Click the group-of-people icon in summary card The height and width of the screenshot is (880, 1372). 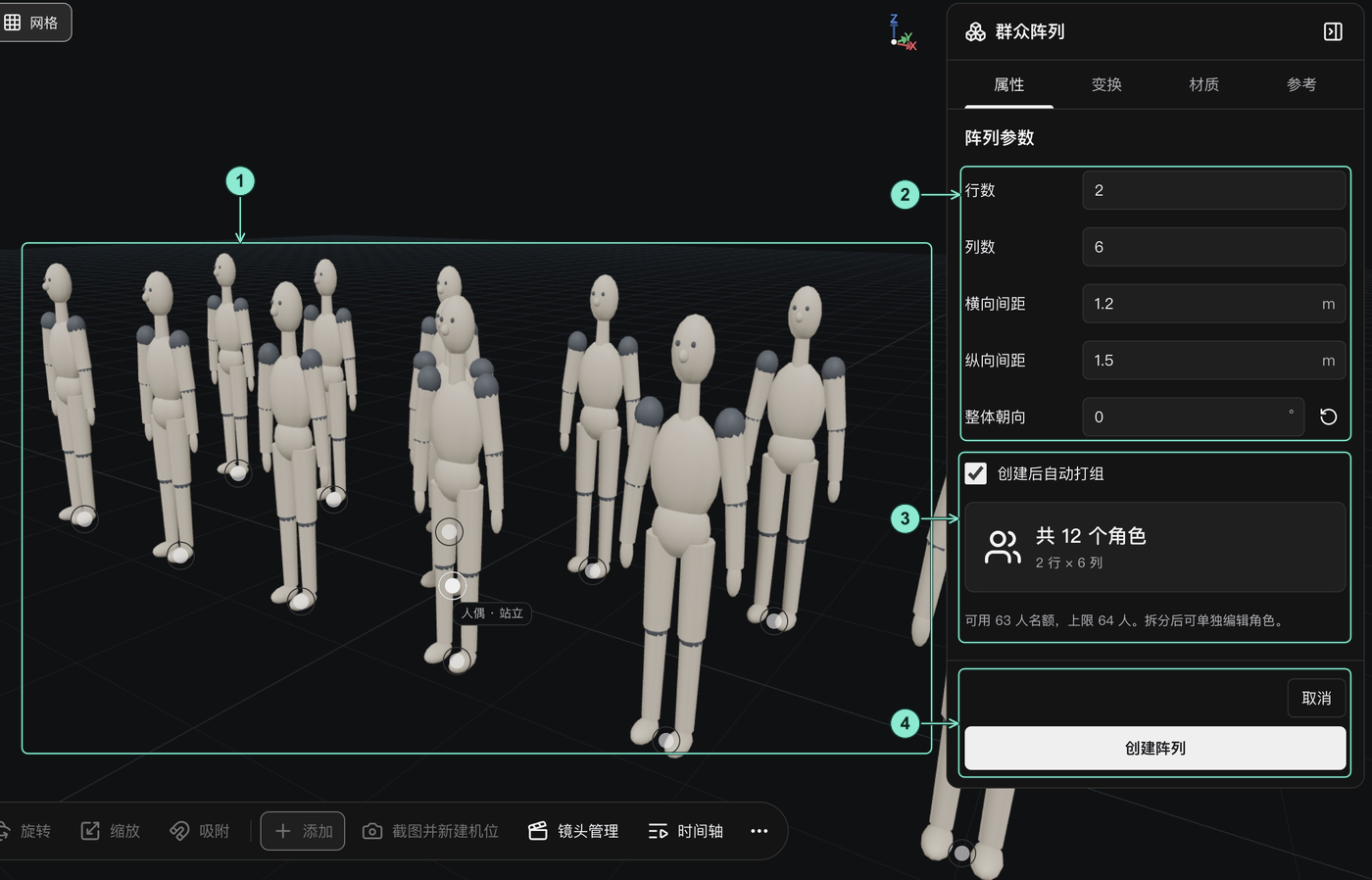1003,547
